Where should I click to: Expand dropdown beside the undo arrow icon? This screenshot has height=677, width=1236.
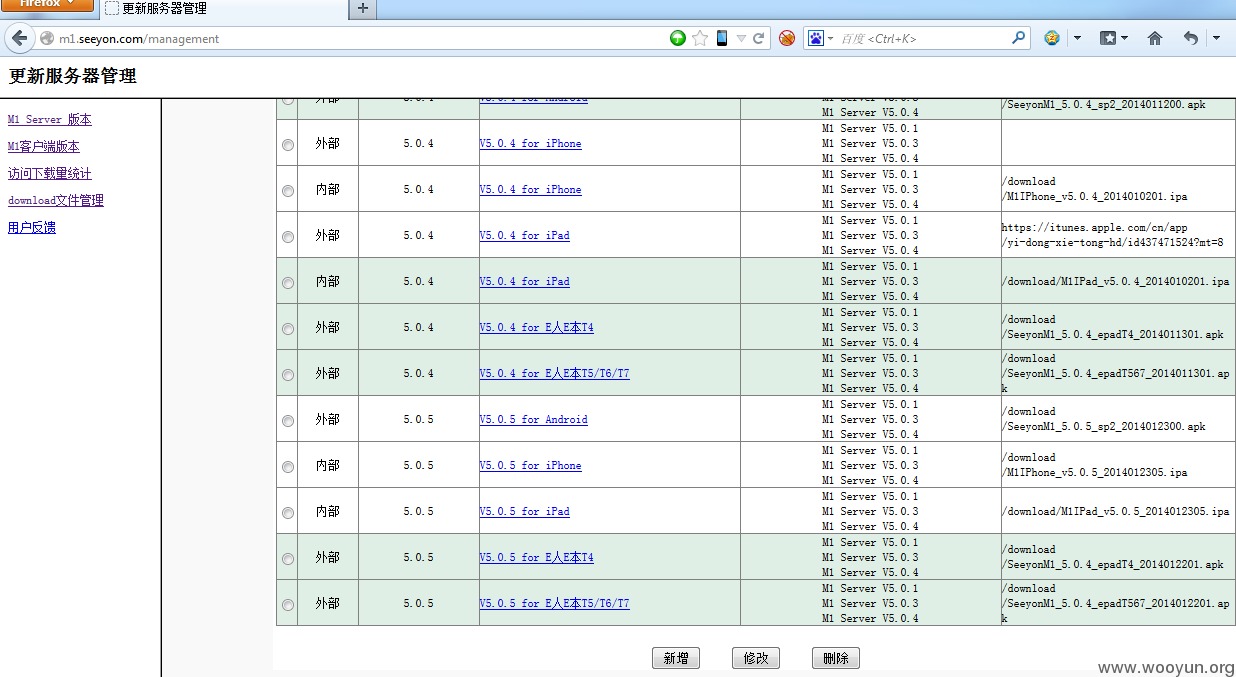1216,38
